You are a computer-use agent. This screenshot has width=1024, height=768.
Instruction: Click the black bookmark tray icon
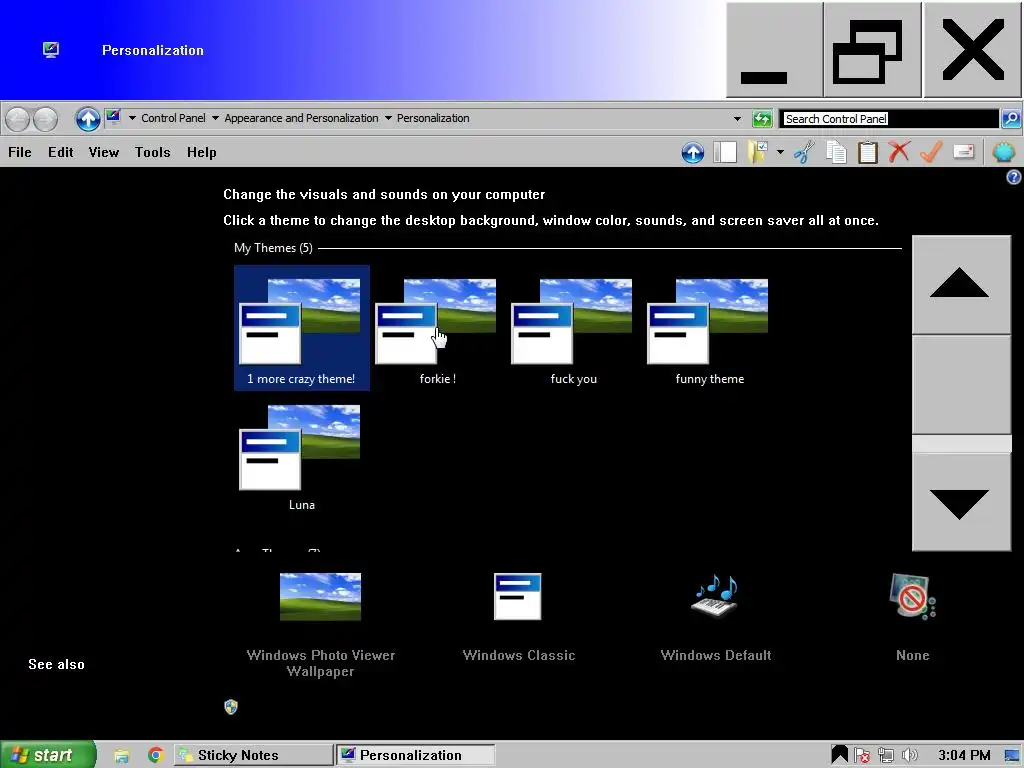click(x=839, y=756)
